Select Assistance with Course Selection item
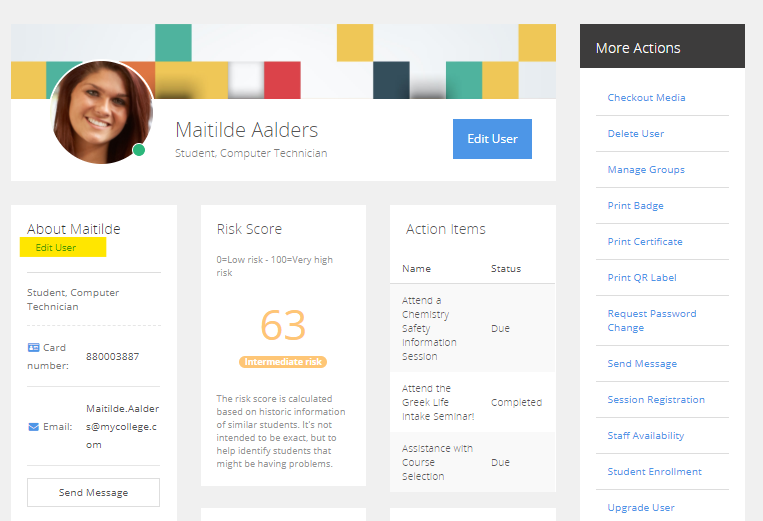Screen dimensions: 763x521 coord(437,462)
